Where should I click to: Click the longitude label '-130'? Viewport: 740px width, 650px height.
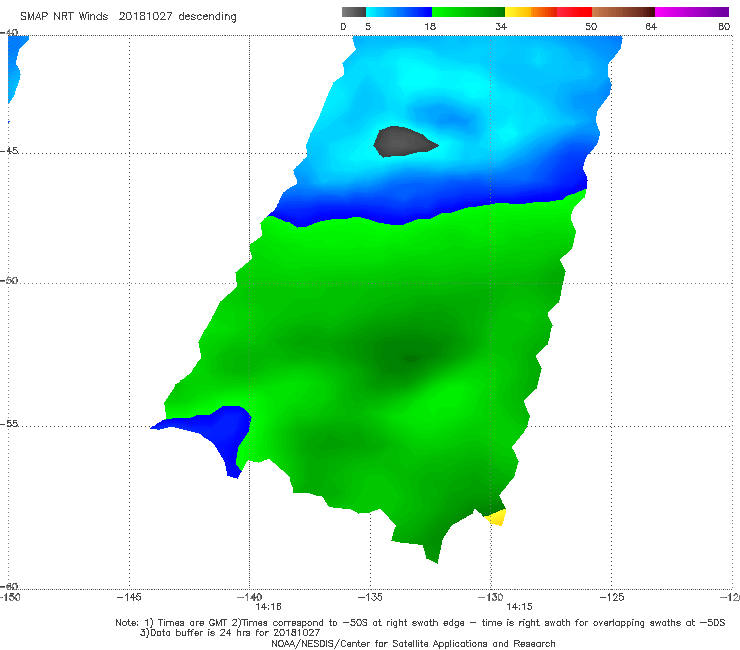point(490,597)
